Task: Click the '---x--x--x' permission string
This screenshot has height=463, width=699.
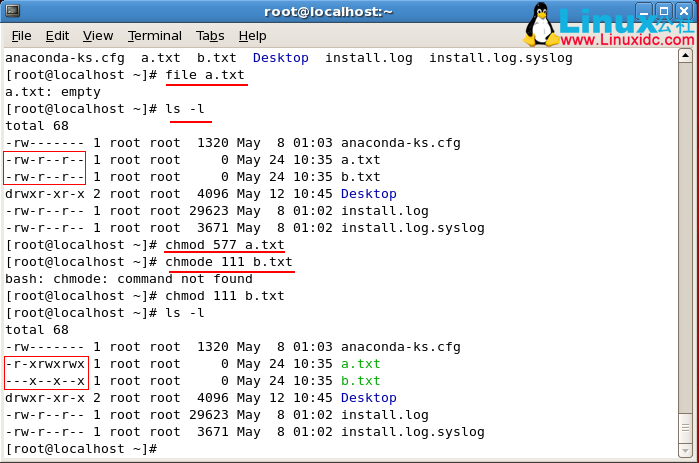Action: pos(45,381)
